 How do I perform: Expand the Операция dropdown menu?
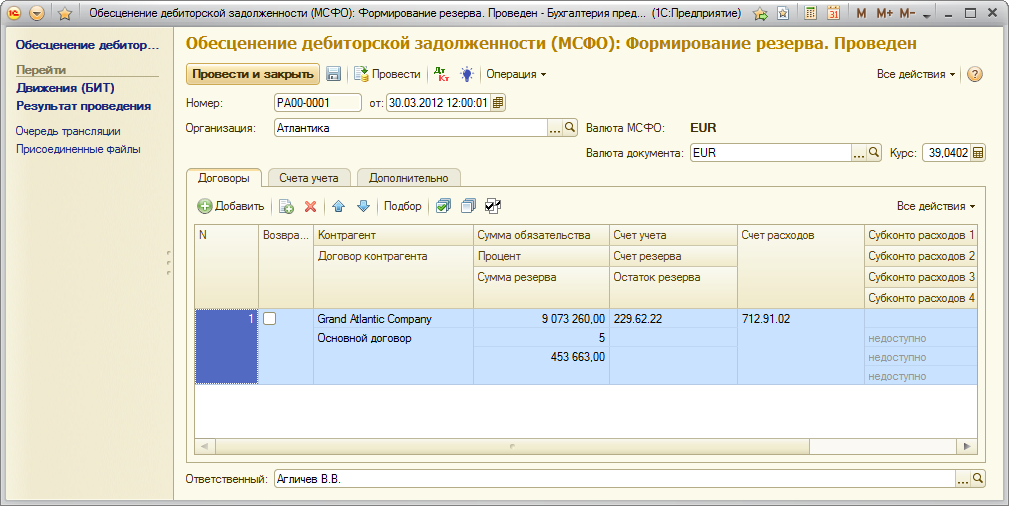pyautogui.click(x=516, y=75)
